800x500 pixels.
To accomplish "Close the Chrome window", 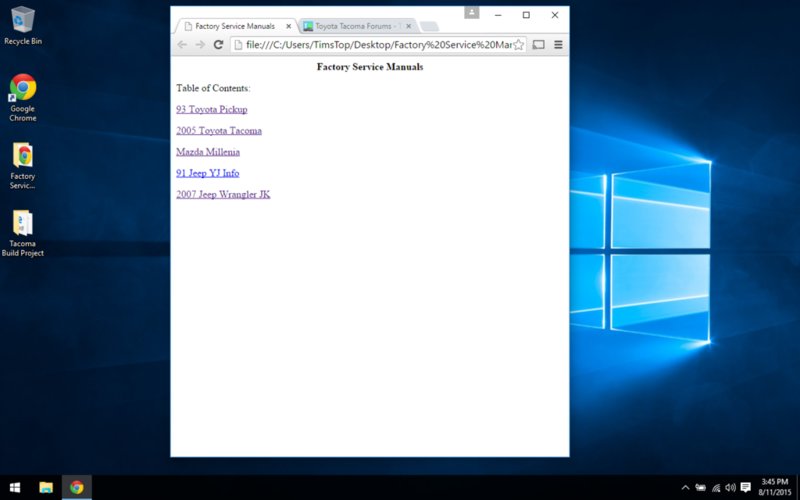I will tap(555, 15).
